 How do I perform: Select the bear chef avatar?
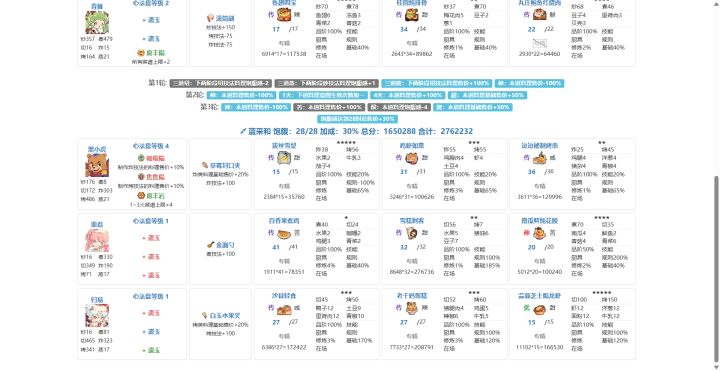(x=97, y=165)
